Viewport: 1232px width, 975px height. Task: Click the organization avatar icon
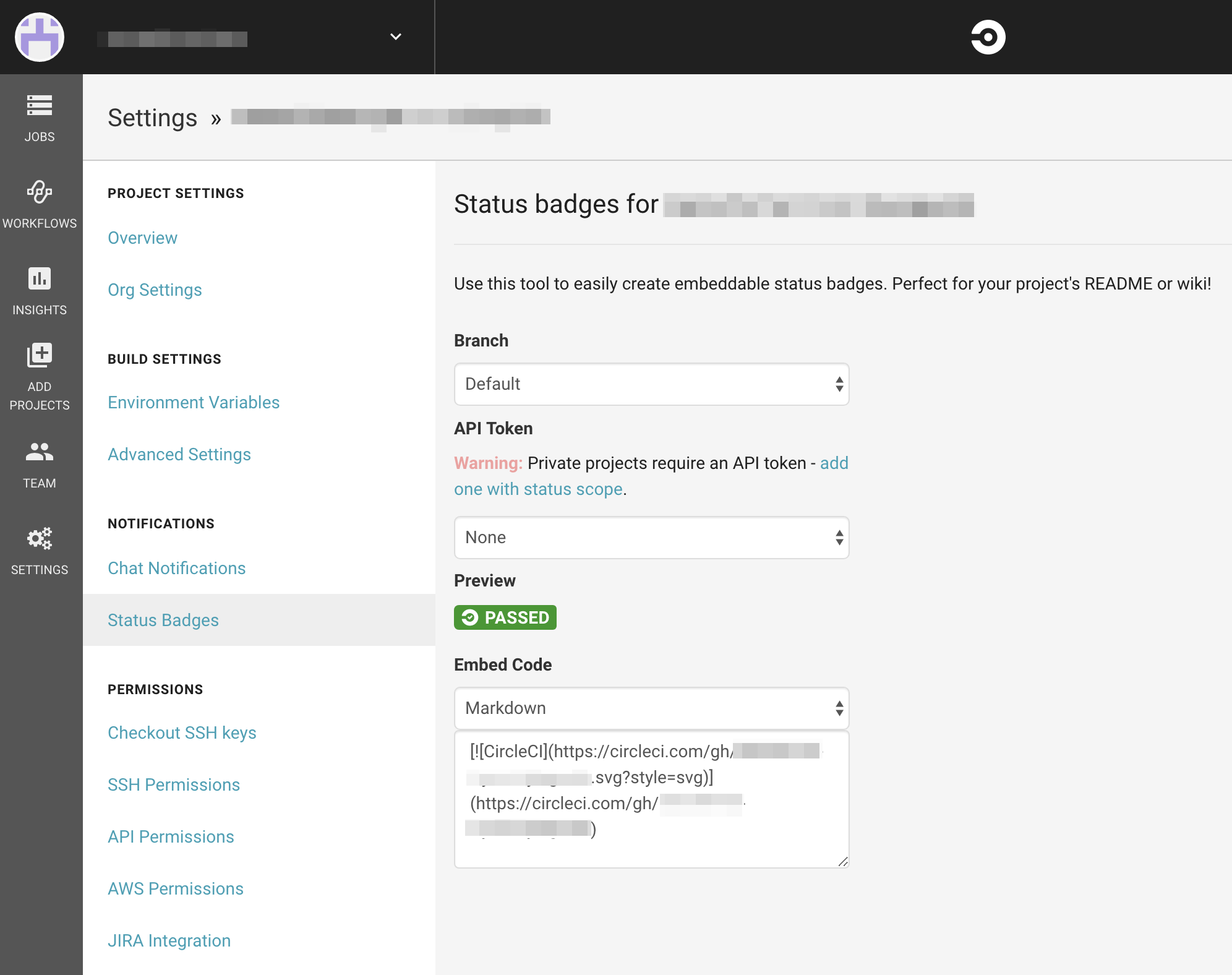point(40,37)
